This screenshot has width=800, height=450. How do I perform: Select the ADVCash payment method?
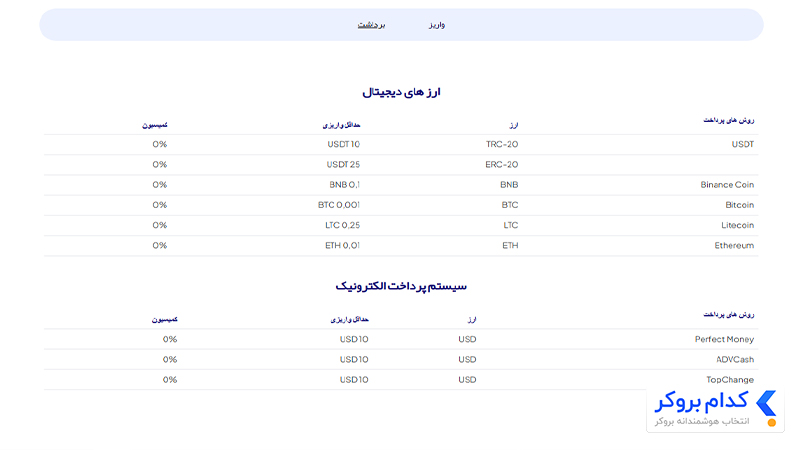tap(735, 360)
